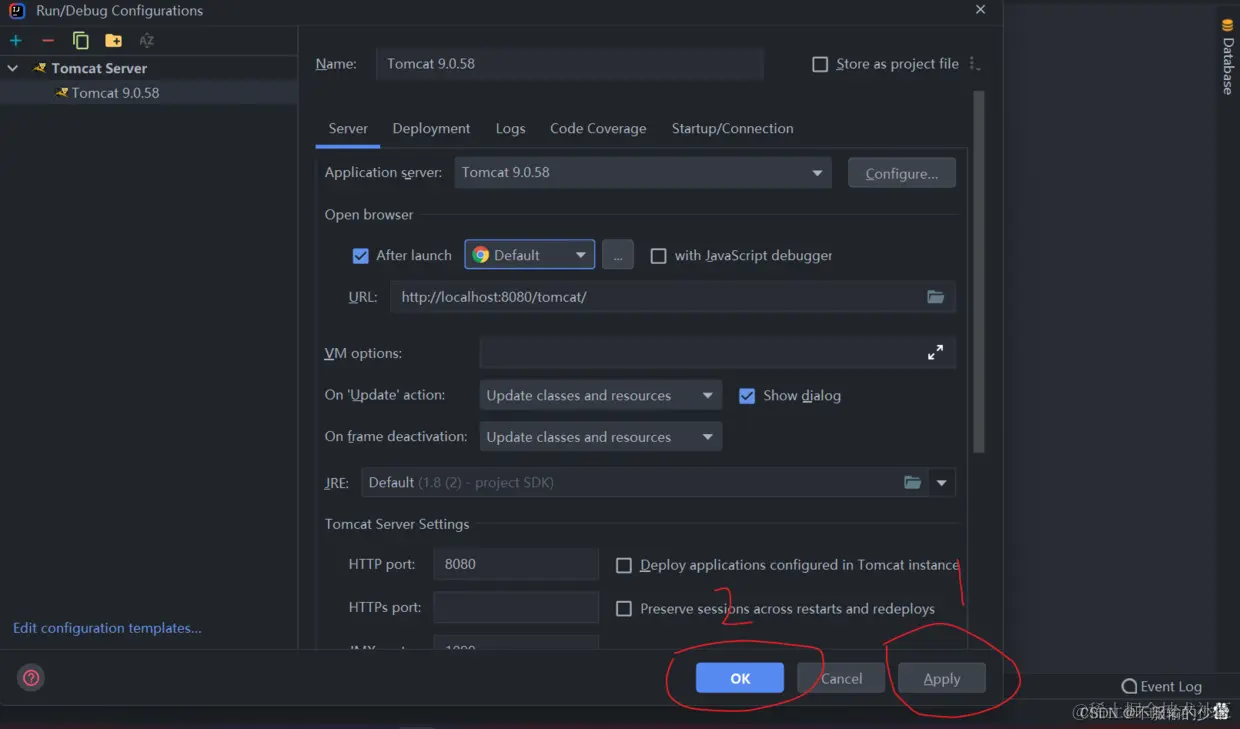
Task: Click the browser ellipsis button
Action: click(x=618, y=255)
